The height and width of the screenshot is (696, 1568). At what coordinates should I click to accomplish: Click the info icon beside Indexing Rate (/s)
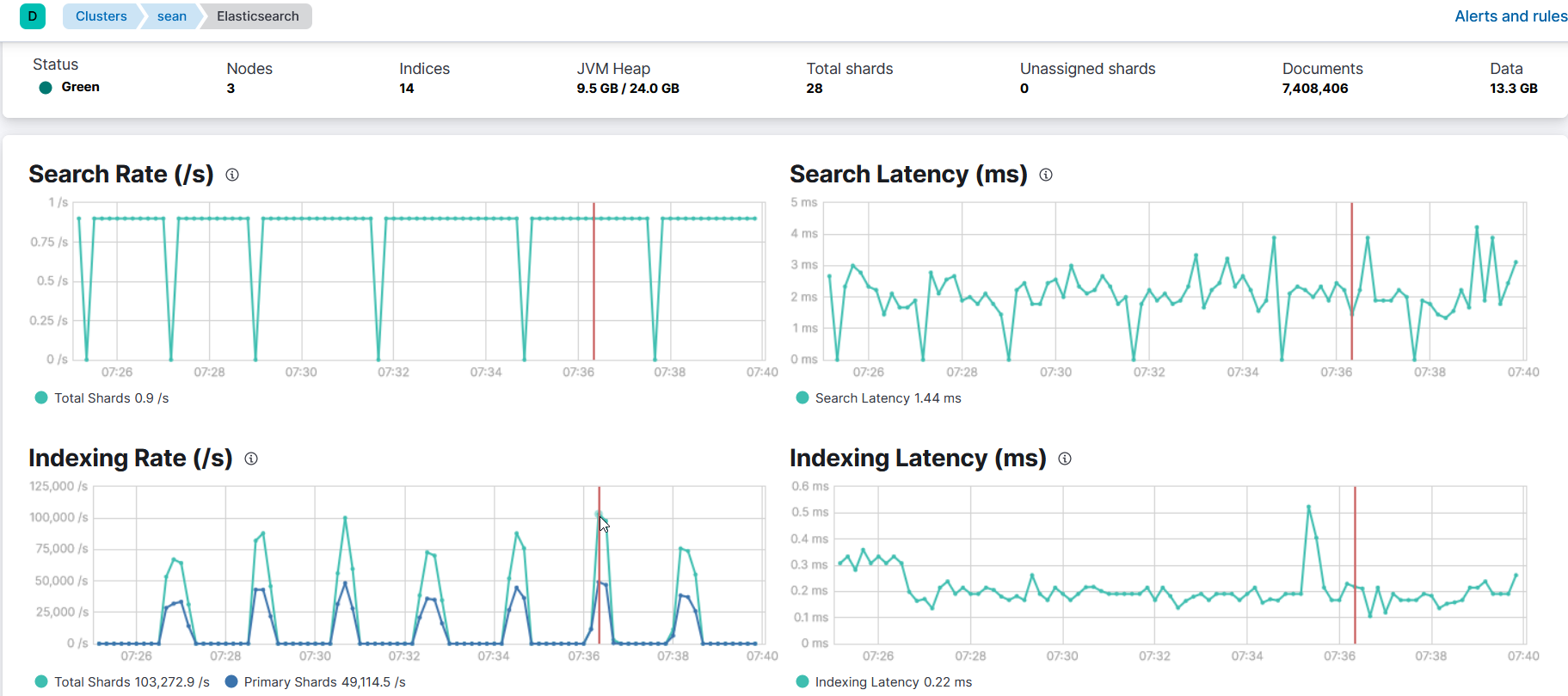(x=251, y=459)
